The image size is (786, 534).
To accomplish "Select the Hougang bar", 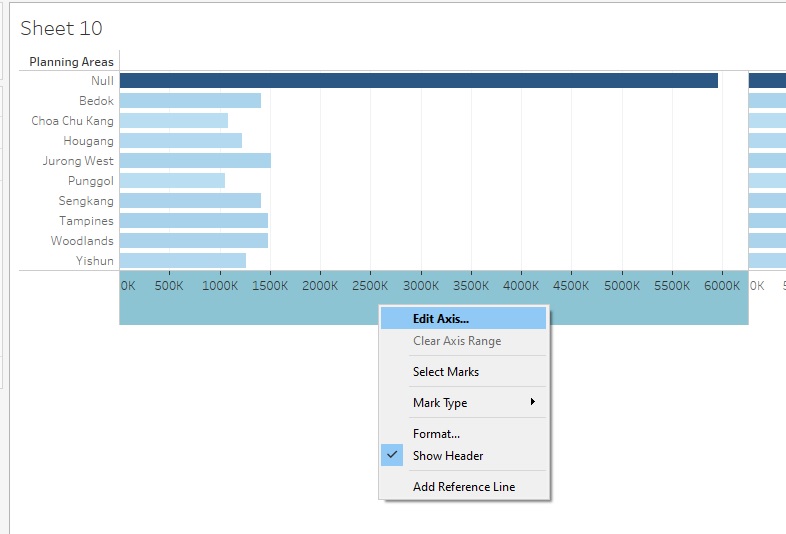I will point(180,141).
